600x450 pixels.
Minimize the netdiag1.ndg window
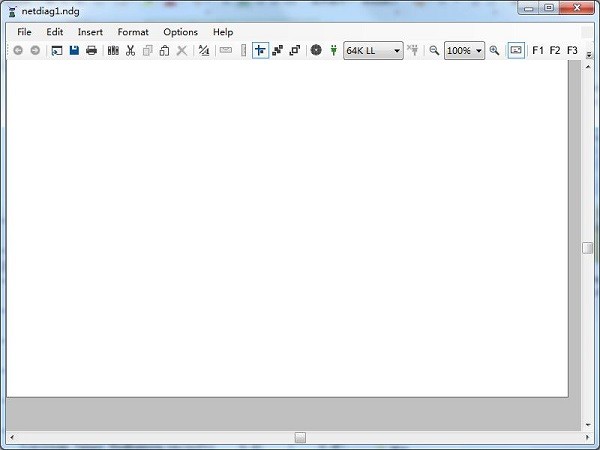(528, 8)
